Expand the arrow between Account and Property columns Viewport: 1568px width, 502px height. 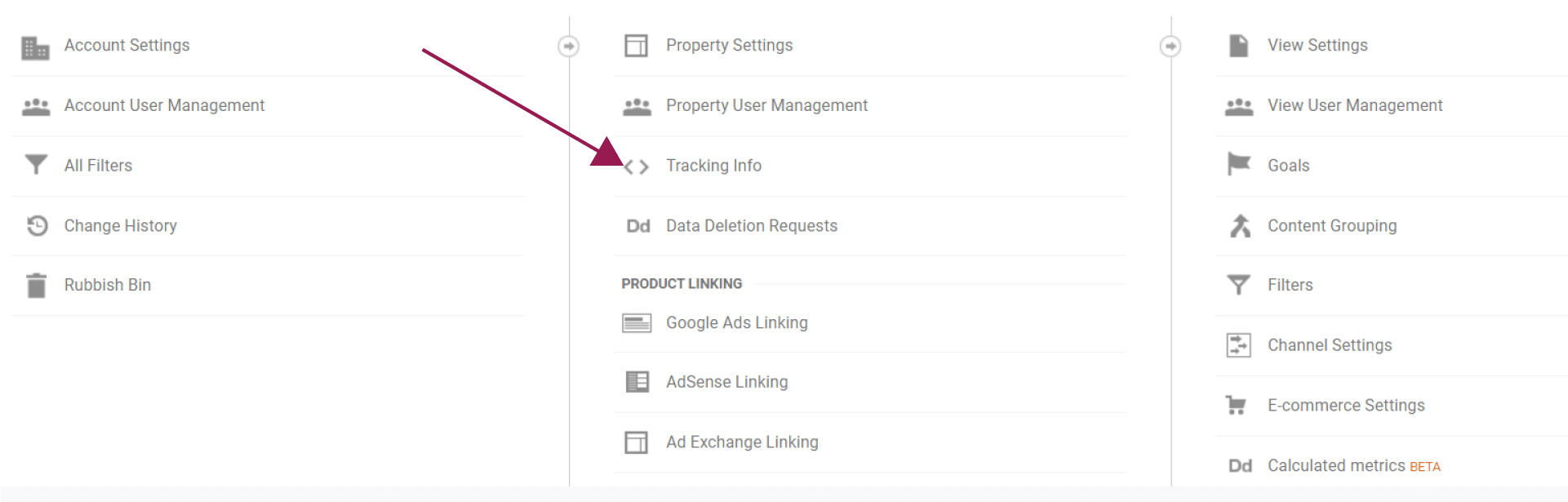[x=569, y=47]
